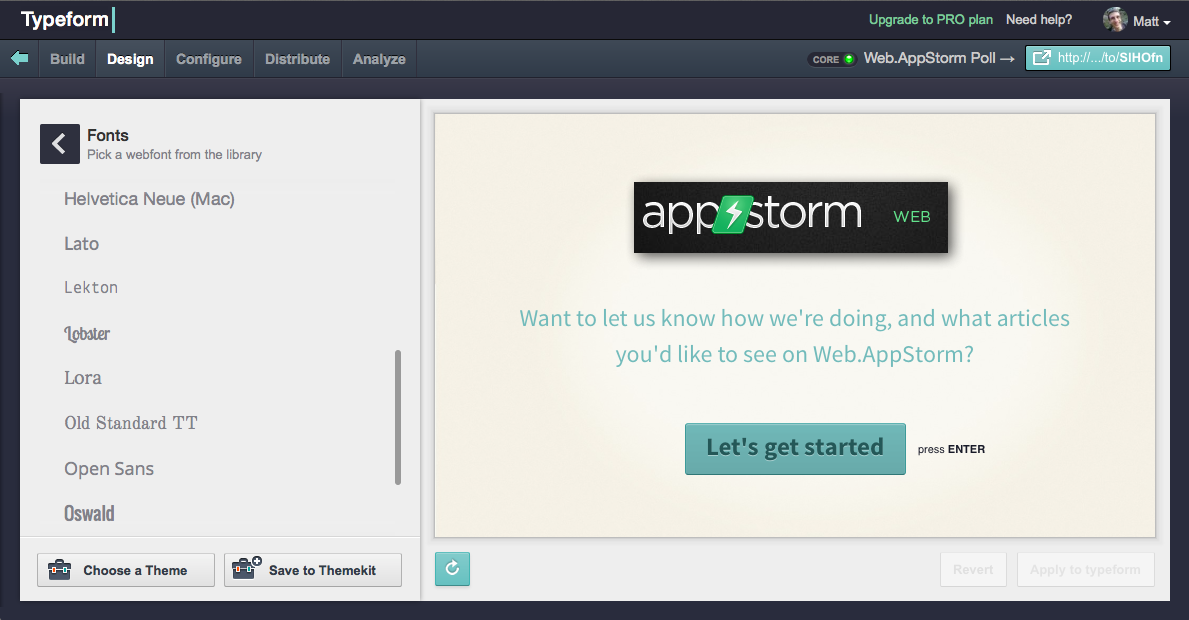Select the Lora font
This screenshot has width=1189, height=620.
click(x=83, y=377)
